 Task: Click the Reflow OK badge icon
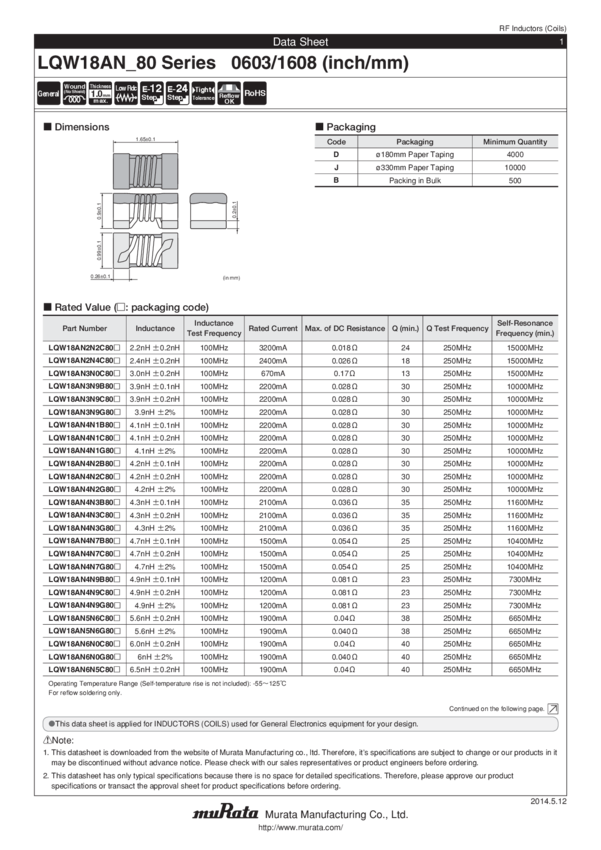229,93
